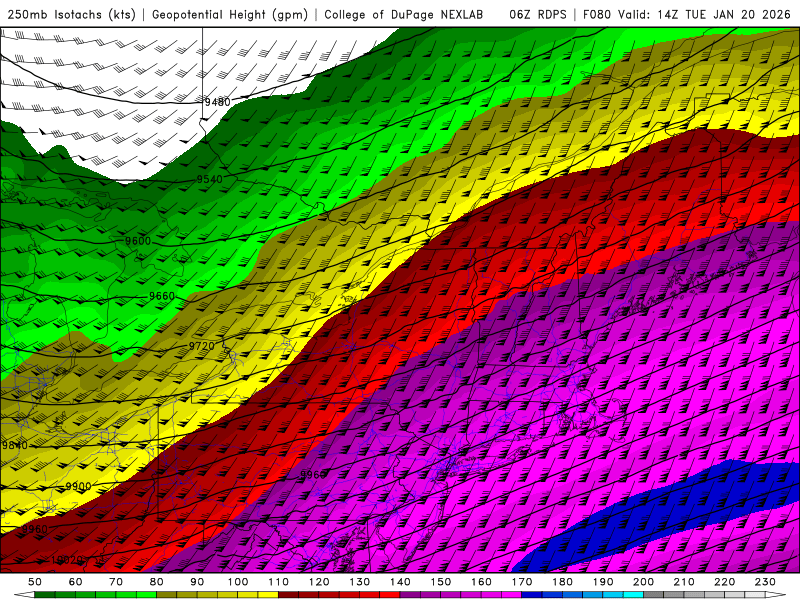Click the 9600 height contour label
800x600 pixels.
(138, 241)
